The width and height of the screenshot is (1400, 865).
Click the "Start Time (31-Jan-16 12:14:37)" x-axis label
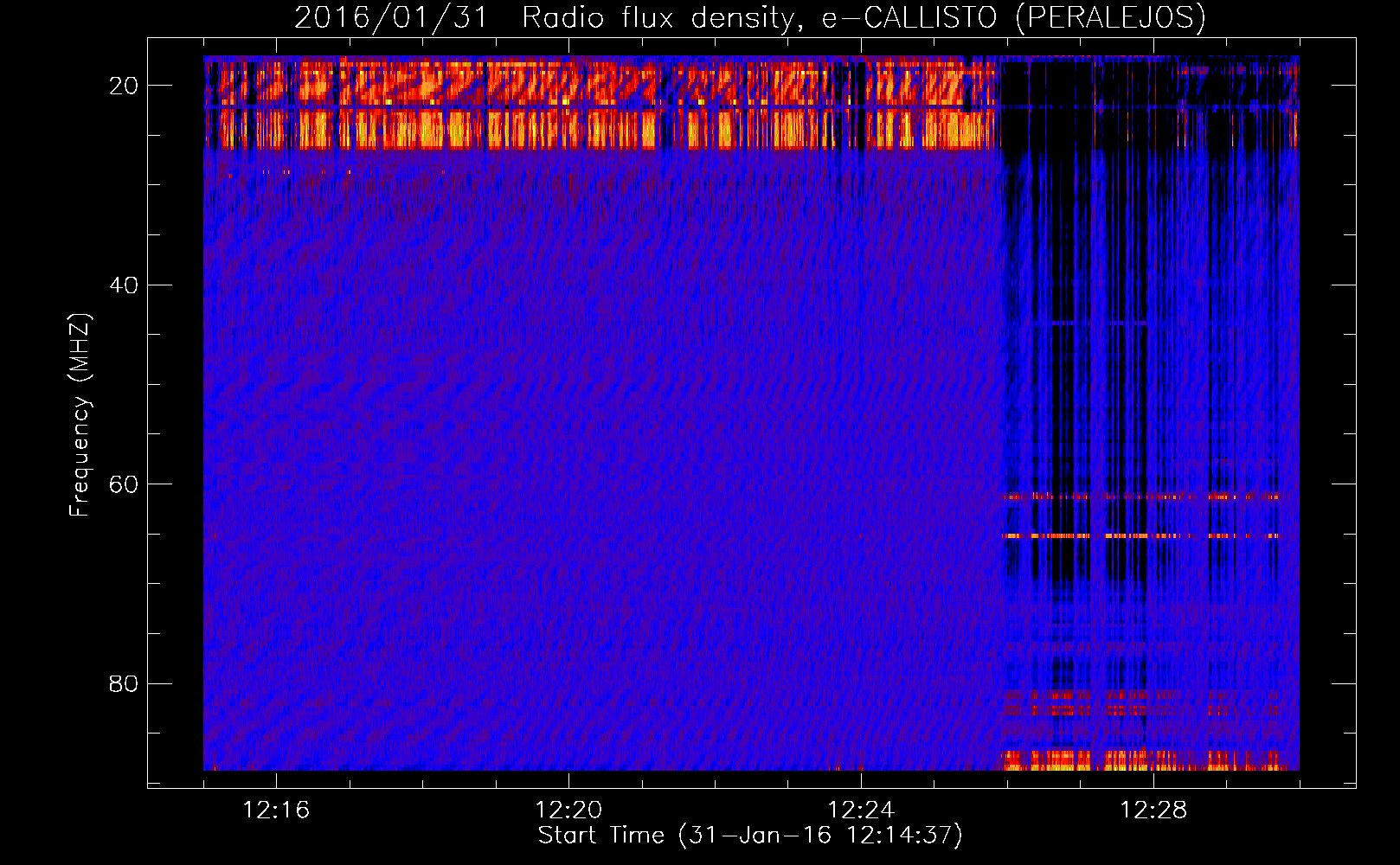(x=750, y=836)
